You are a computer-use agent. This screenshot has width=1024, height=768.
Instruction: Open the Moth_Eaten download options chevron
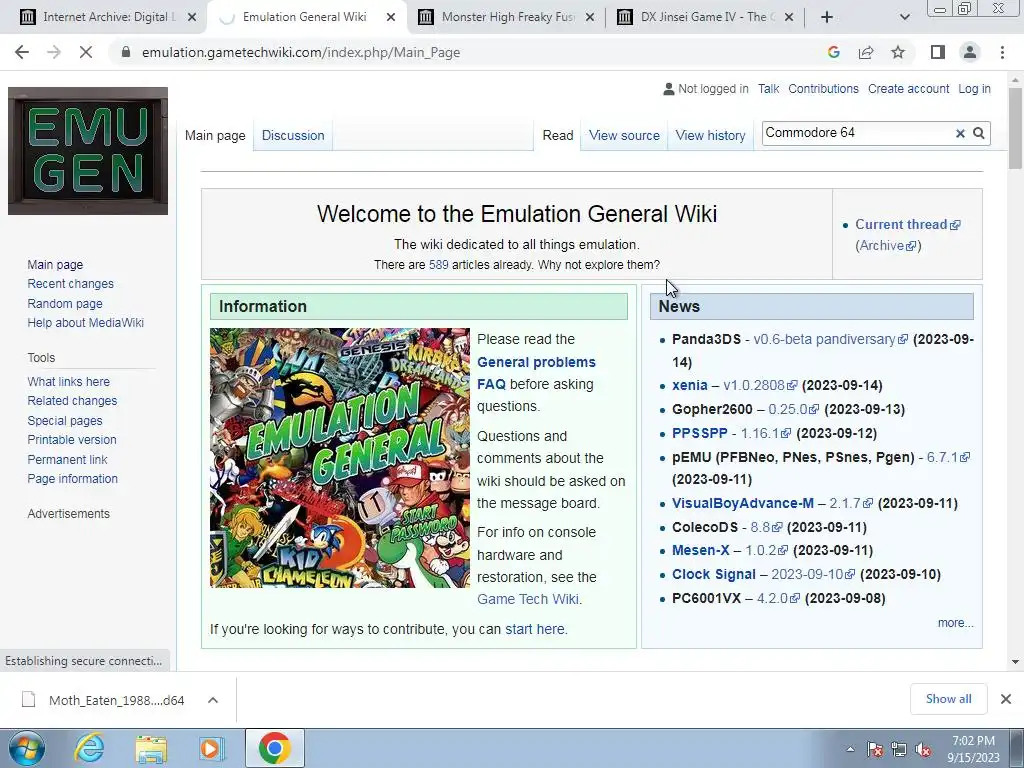[x=213, y=700]
